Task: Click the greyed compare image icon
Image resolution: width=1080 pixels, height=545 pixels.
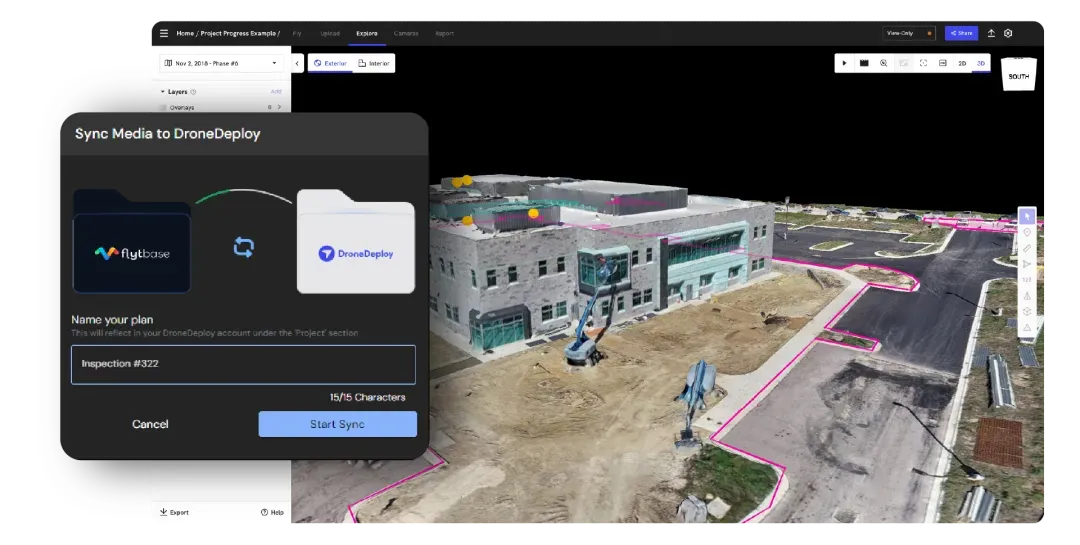Action: 904,63
